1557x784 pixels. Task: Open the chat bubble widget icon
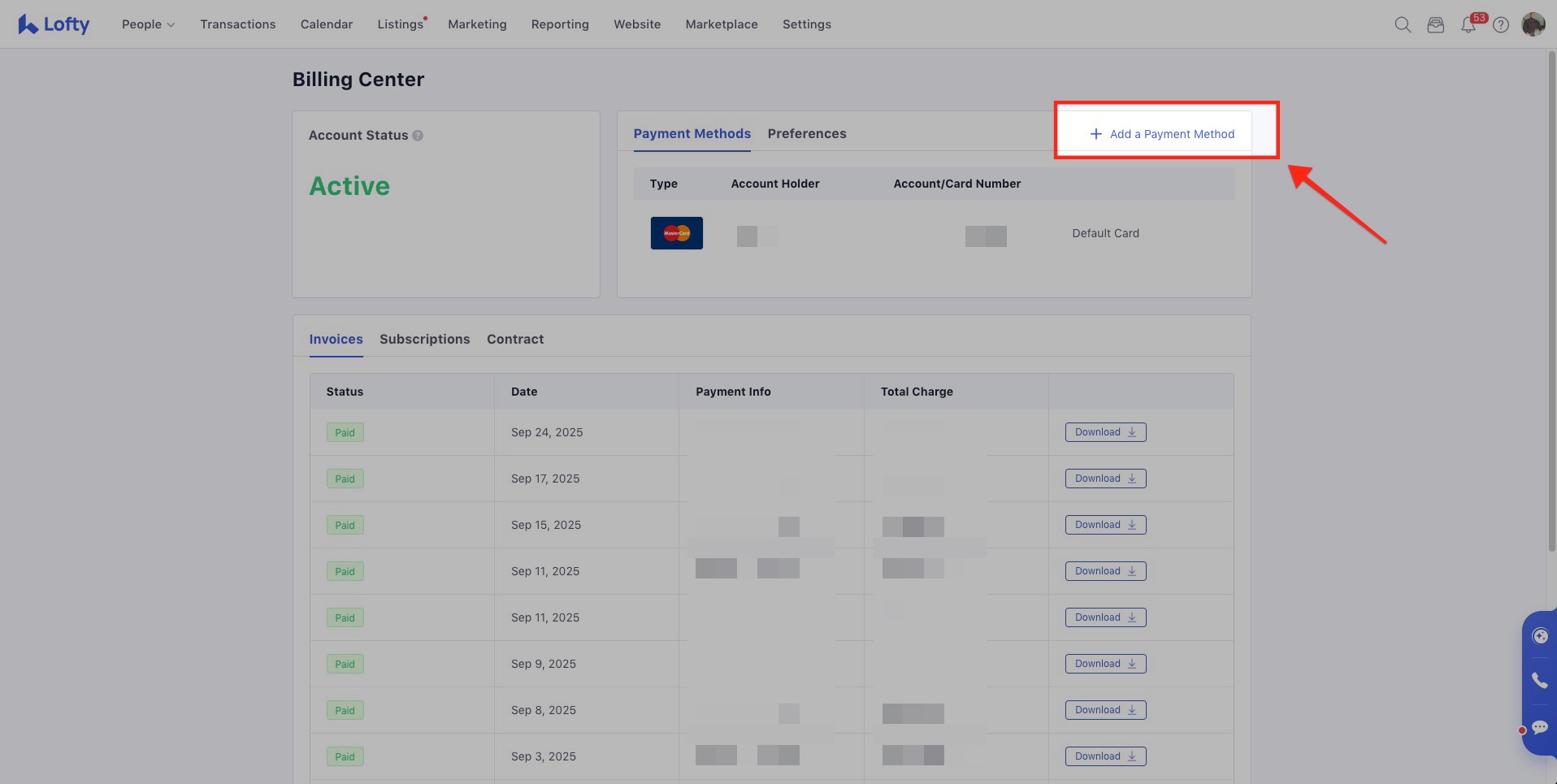point(1539,727)
